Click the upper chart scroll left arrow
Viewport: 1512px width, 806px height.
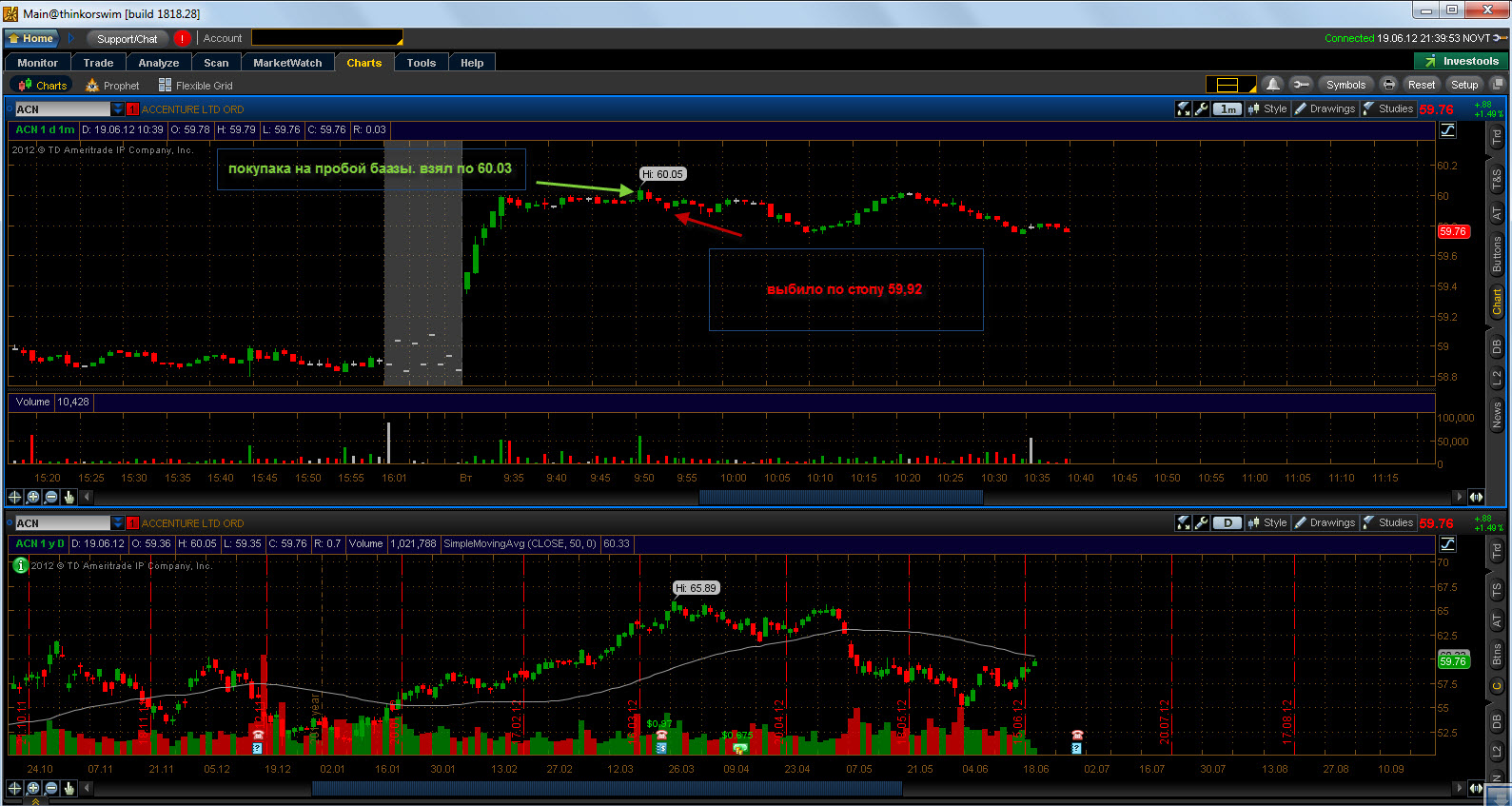point(87,497)
